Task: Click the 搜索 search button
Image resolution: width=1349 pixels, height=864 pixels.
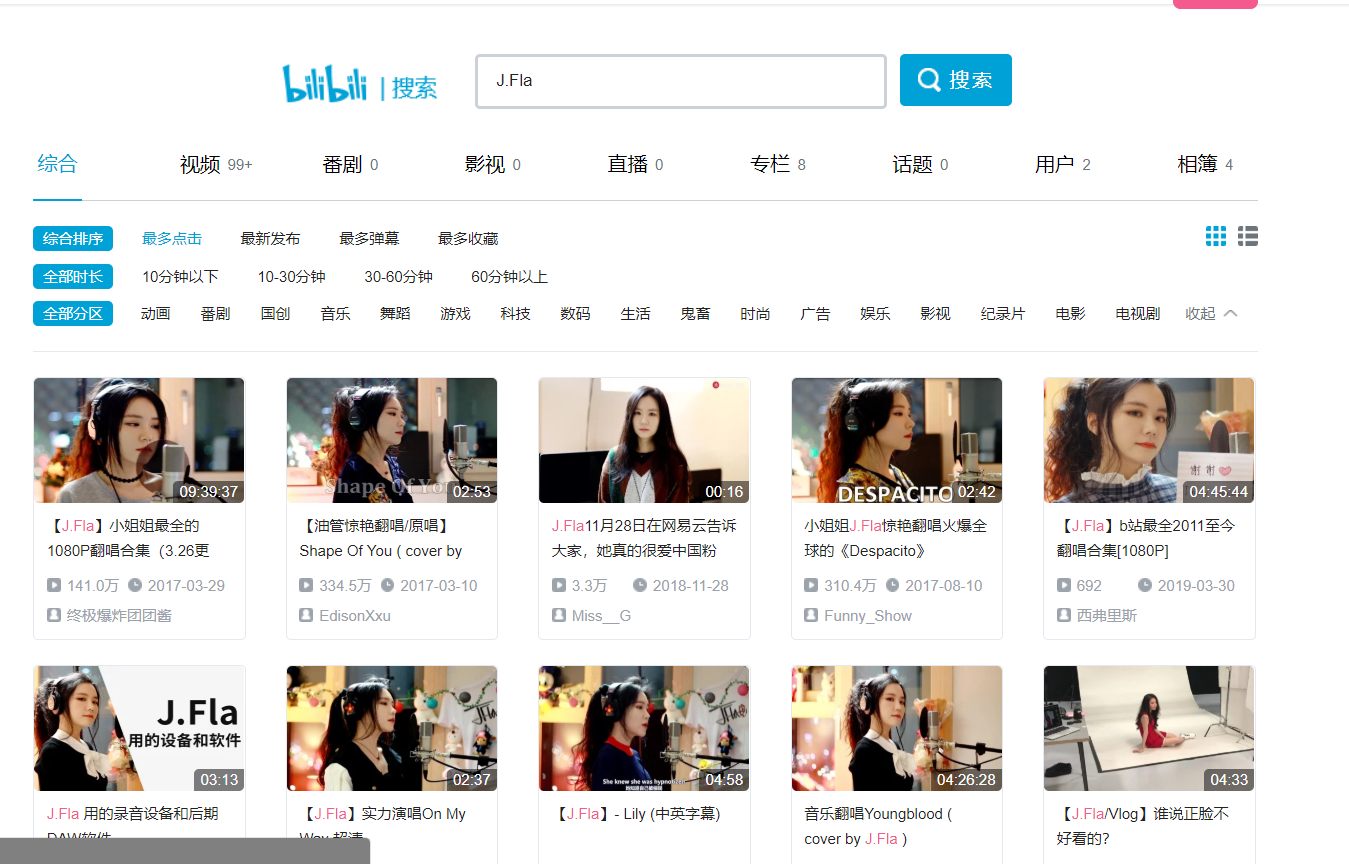Action: [955, 80]
